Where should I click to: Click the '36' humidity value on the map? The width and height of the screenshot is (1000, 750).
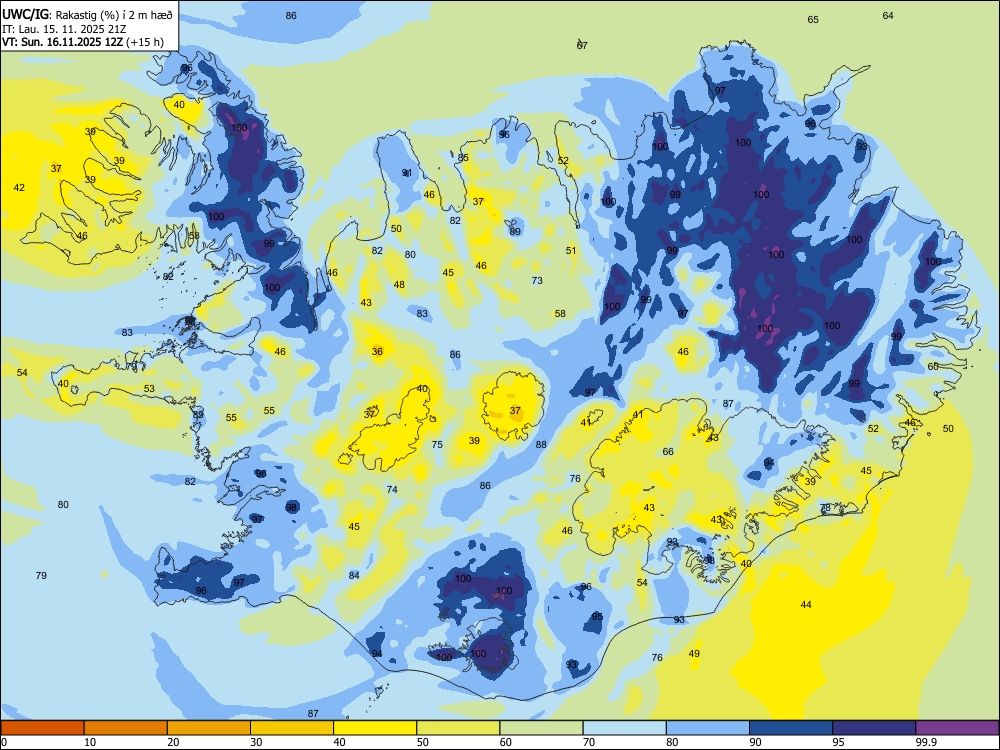[377, 351]
